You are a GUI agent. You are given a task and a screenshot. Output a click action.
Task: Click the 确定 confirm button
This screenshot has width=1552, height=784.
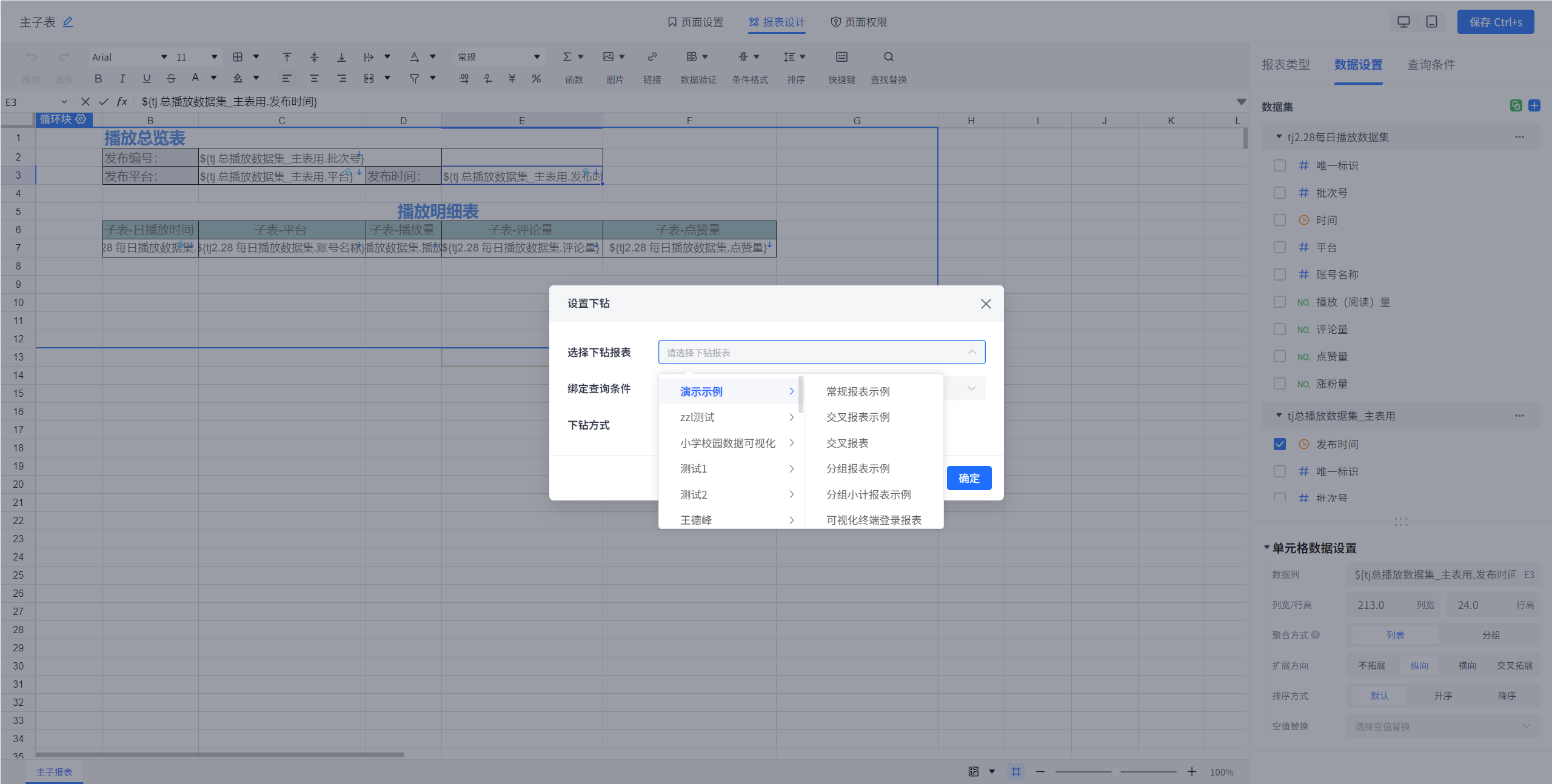(x=968, y=478)
